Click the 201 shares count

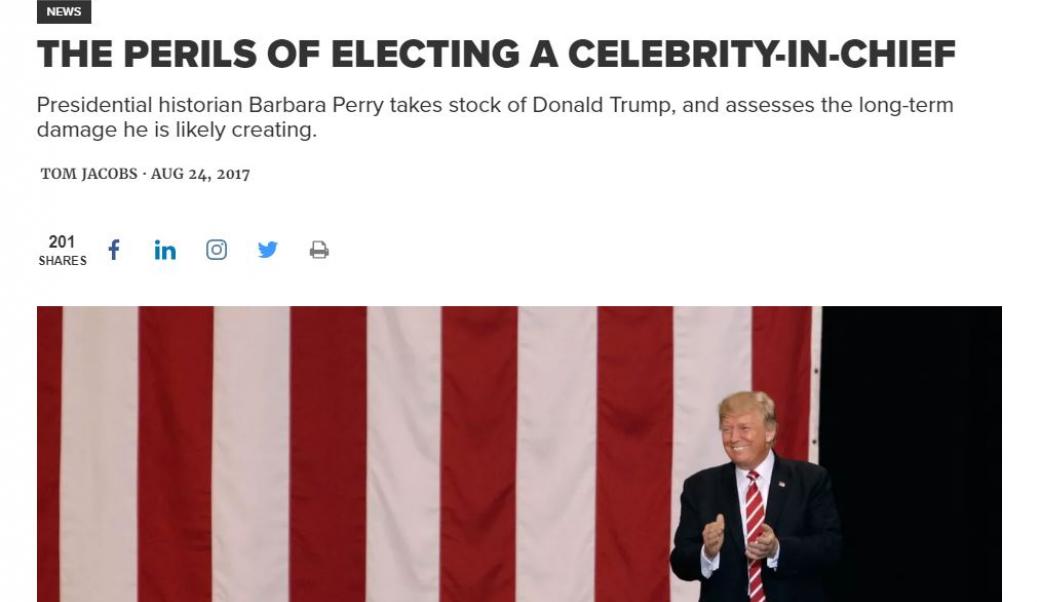pos(62,242)
